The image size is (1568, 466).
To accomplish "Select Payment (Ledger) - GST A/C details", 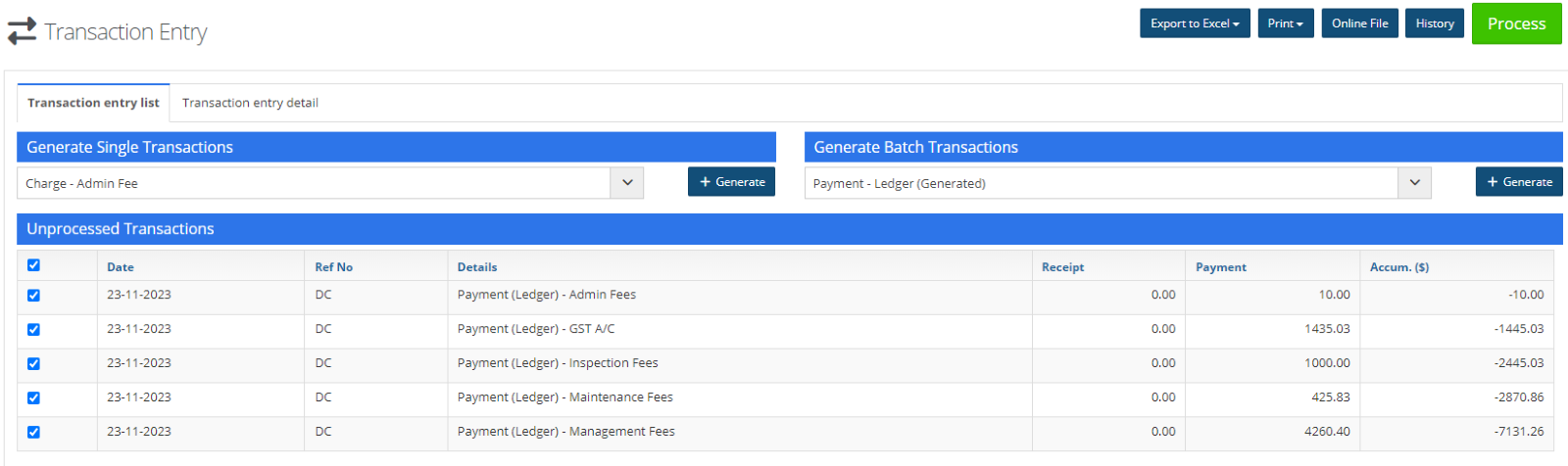I will (x=536, y=329).
